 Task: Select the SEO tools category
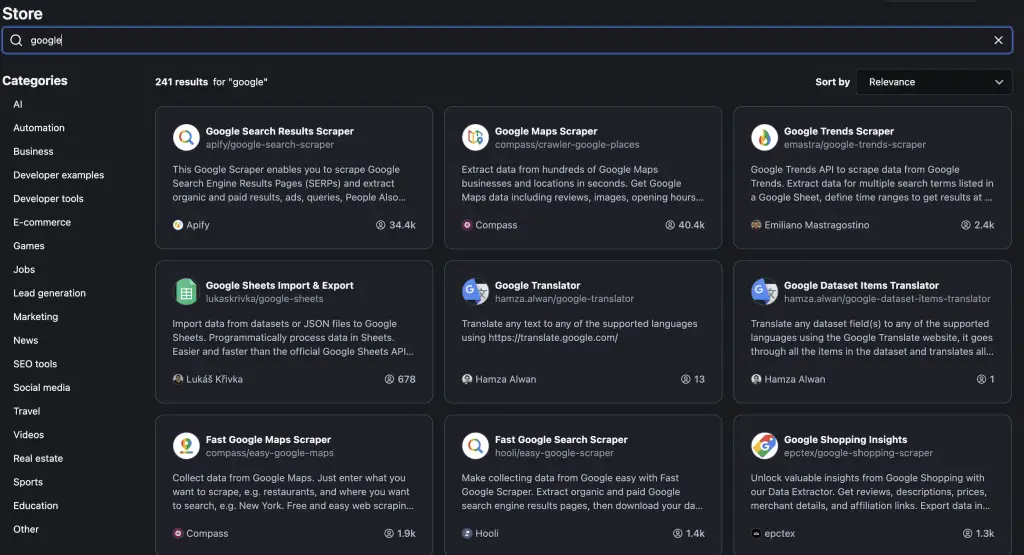tap(35, 364)
